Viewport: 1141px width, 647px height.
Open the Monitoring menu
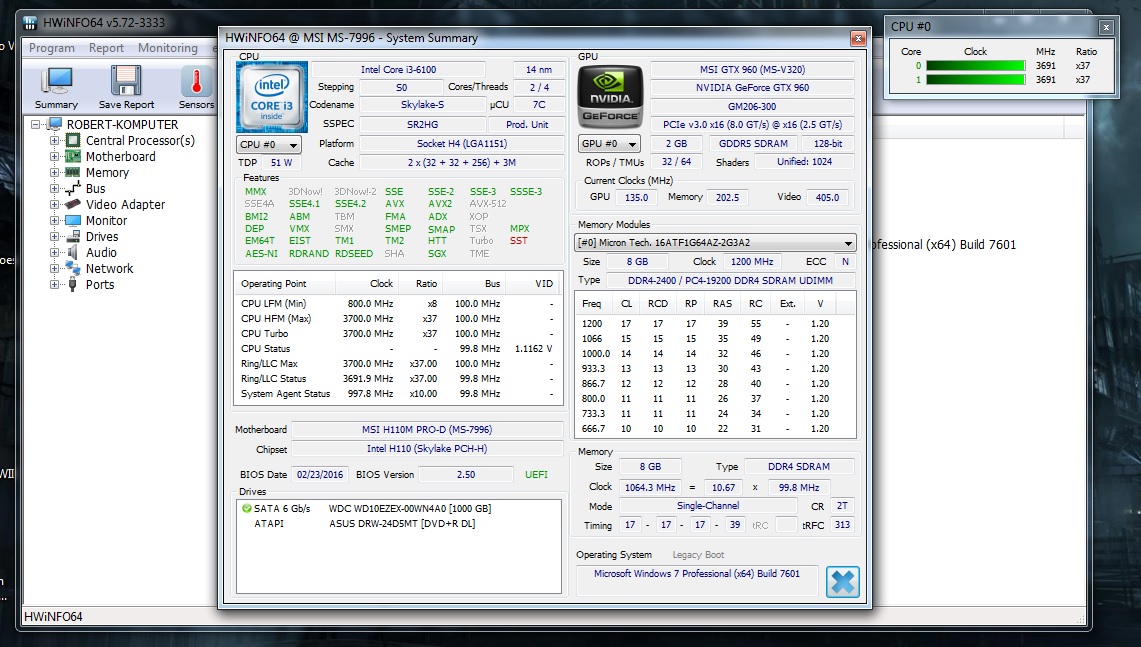167,48
